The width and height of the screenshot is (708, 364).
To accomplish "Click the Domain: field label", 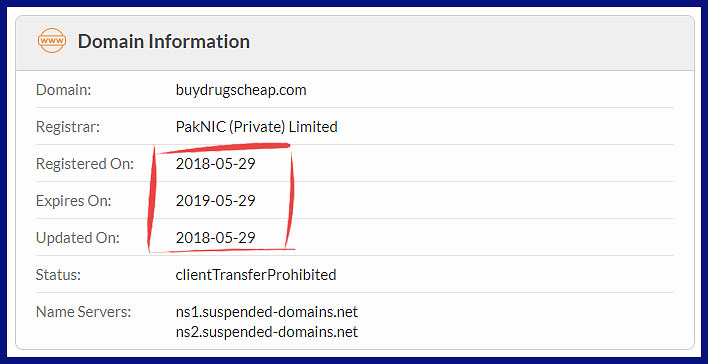I will pos(64,90).
